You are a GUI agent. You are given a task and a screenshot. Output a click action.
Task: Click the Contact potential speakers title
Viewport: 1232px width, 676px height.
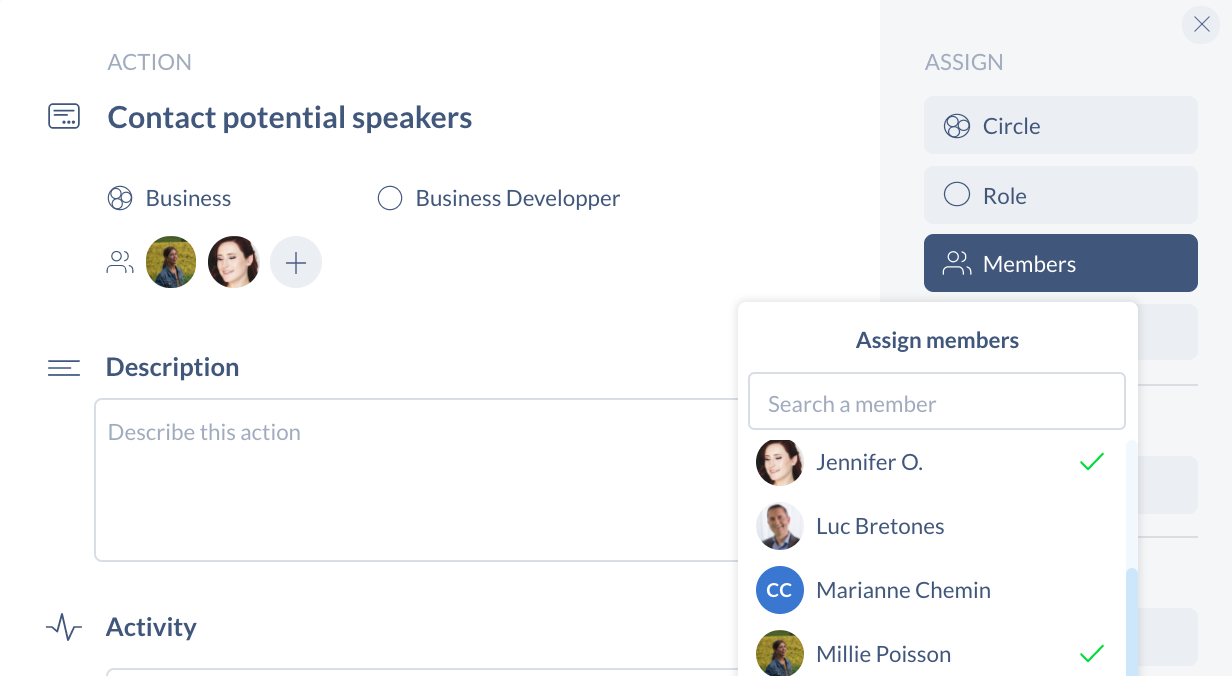(290, 117)
